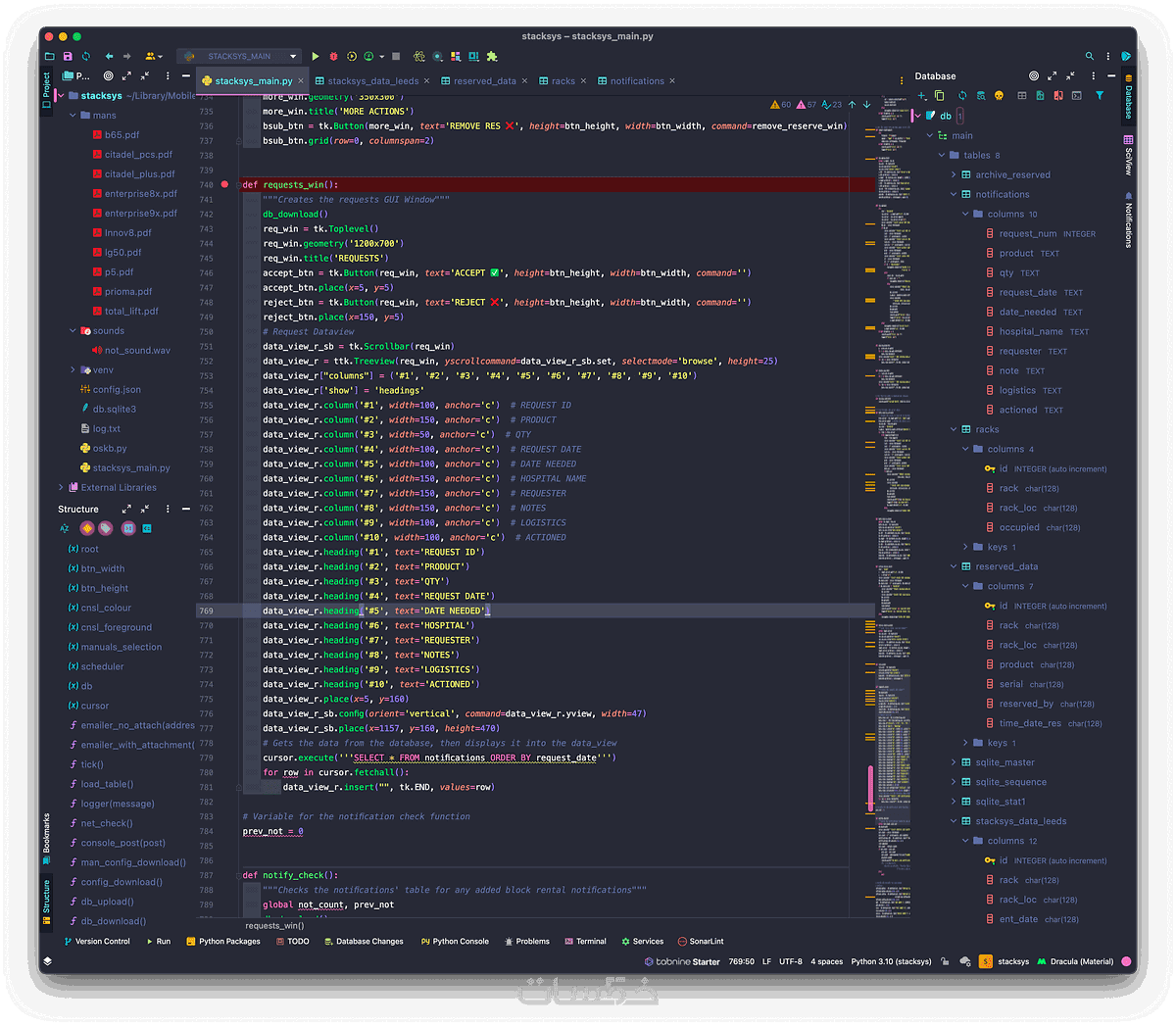1176x1026 pixels.
Task: Click the Duplicate icon in Database toolbar
Action: pos(940,96)
